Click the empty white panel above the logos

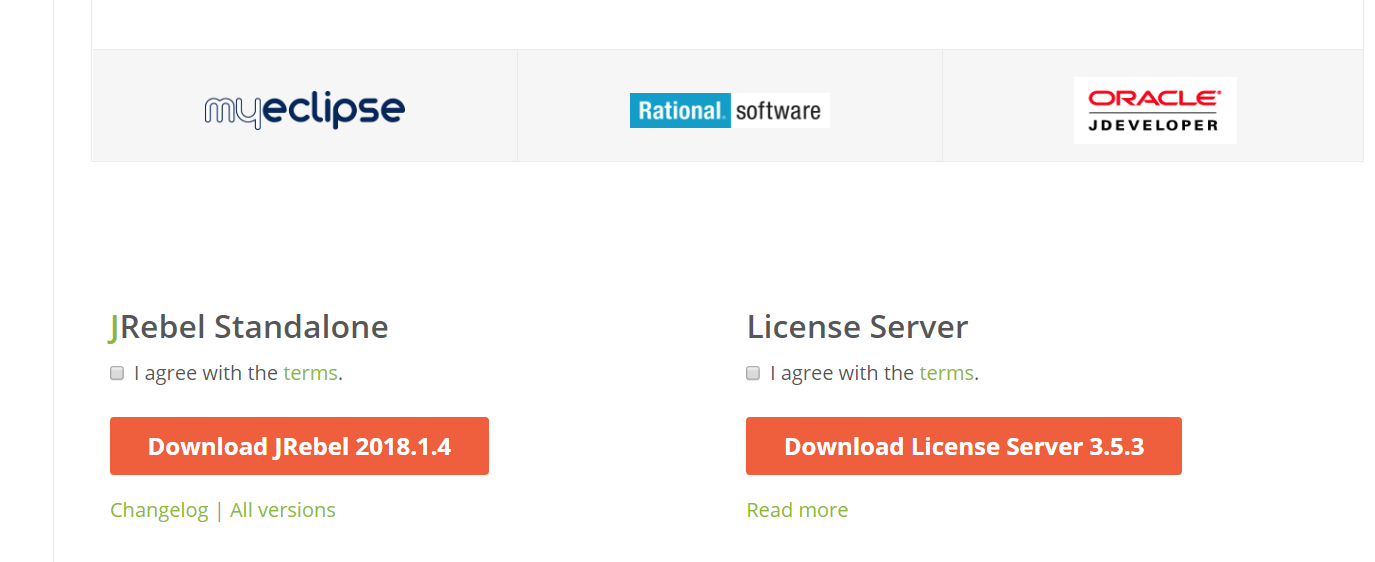click(x=727, y=24)
